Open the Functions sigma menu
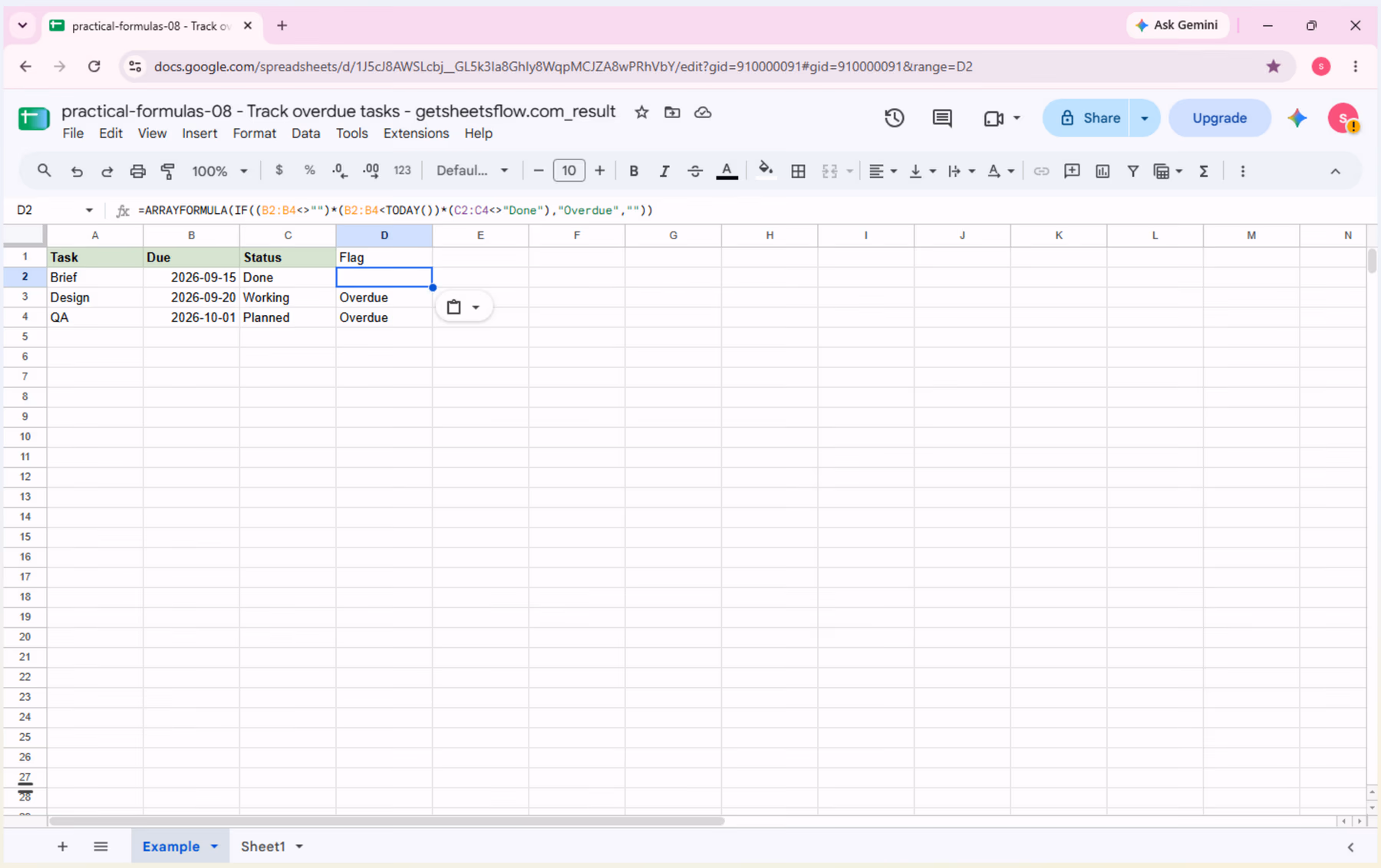Screen dimensions: 1381x868 tap(1203, 171)
